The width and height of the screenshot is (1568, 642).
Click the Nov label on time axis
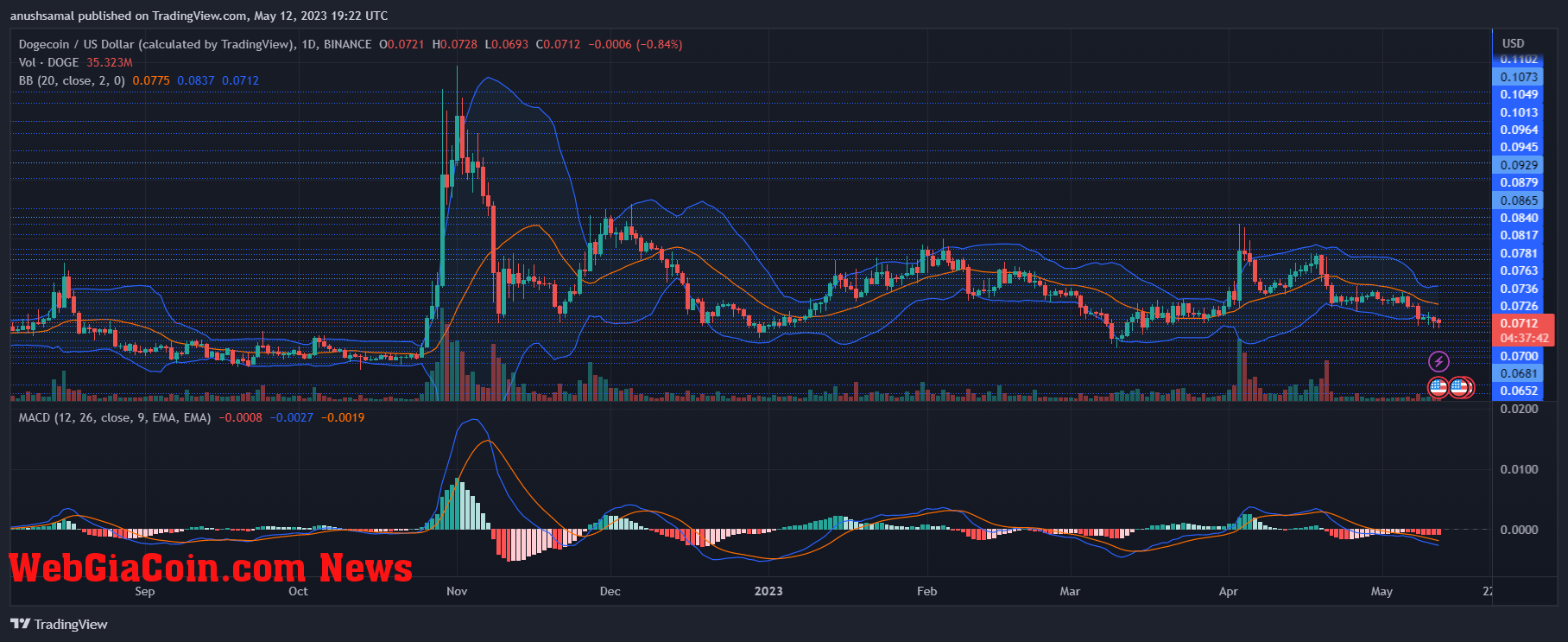click(x=457, y=591)
